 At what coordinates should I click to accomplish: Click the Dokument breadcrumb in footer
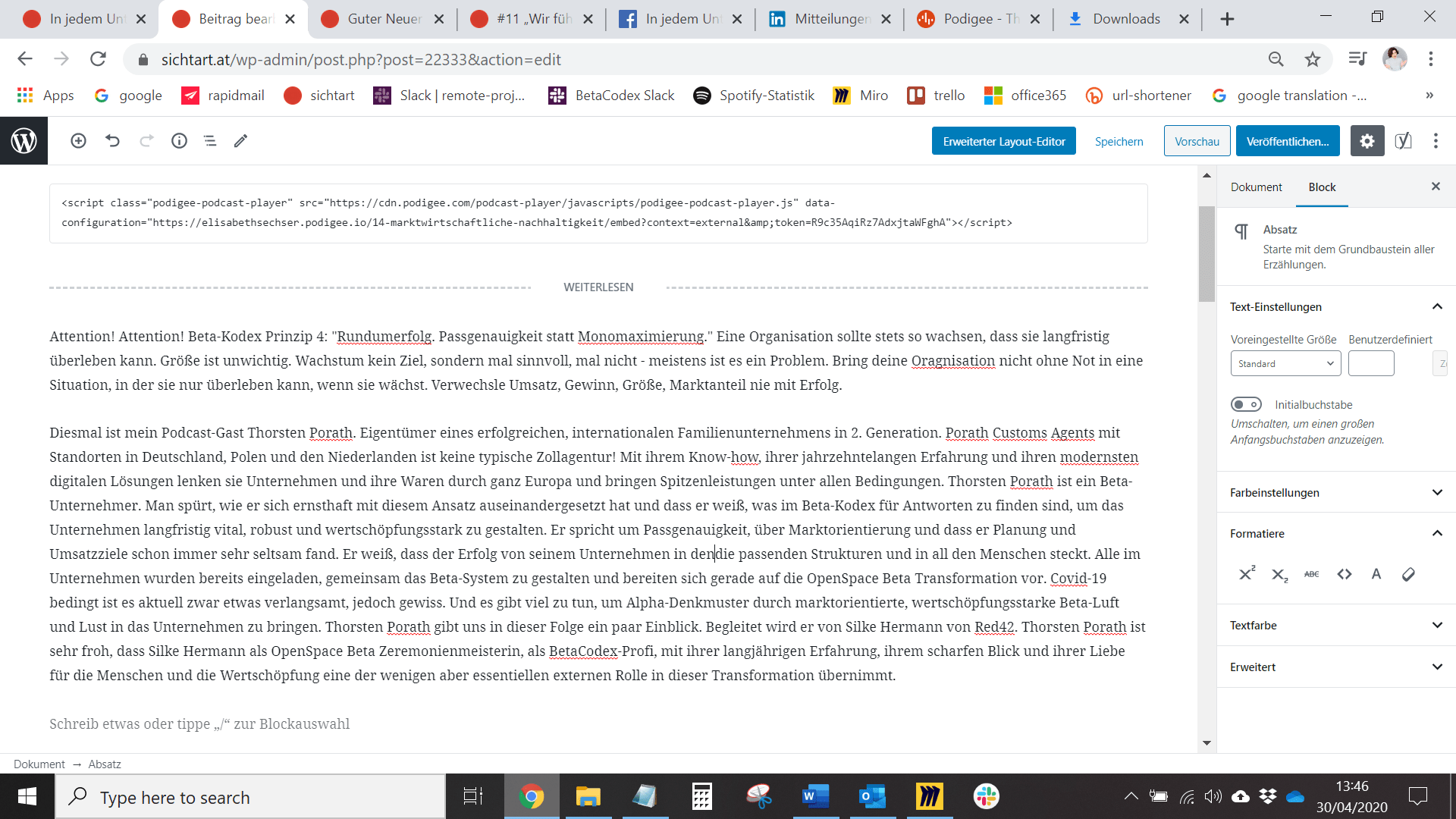pyautogui.click(x=39, y=764)
